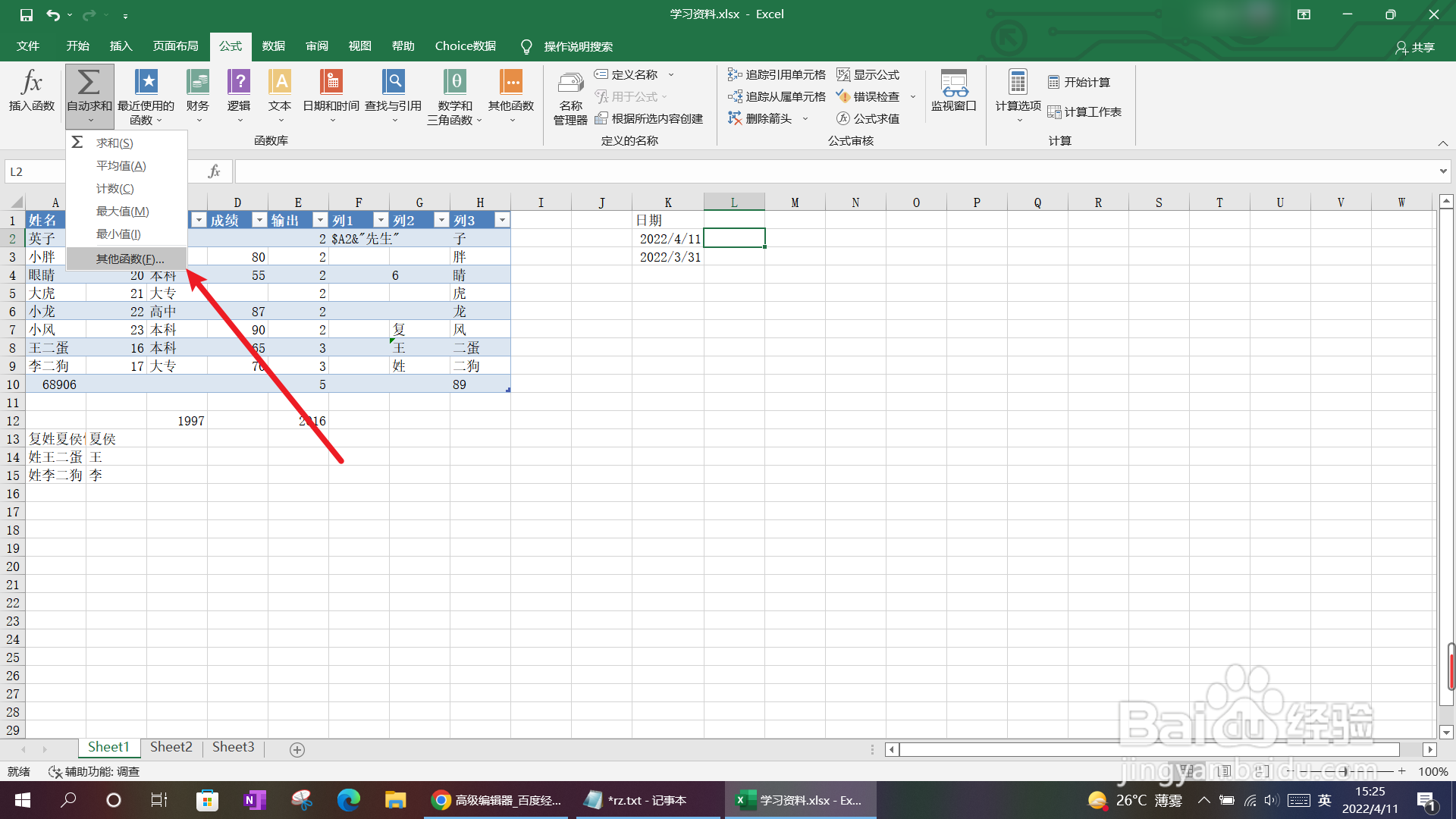Select Average (平均值) from AutoSum menu
Viewport: 1456px width, 819px height.
click(x=127, y=165)
